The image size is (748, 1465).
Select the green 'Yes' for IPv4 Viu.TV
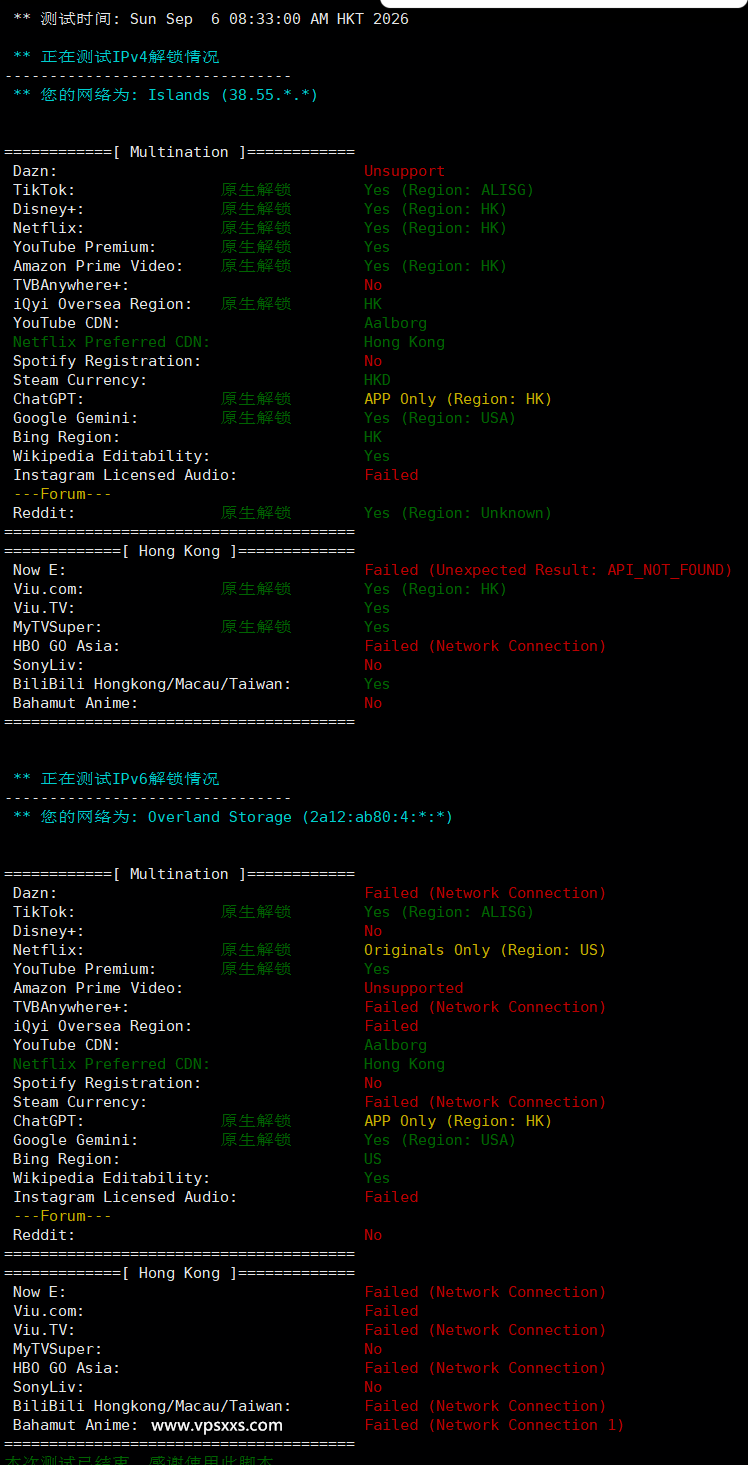pos(377,608)
